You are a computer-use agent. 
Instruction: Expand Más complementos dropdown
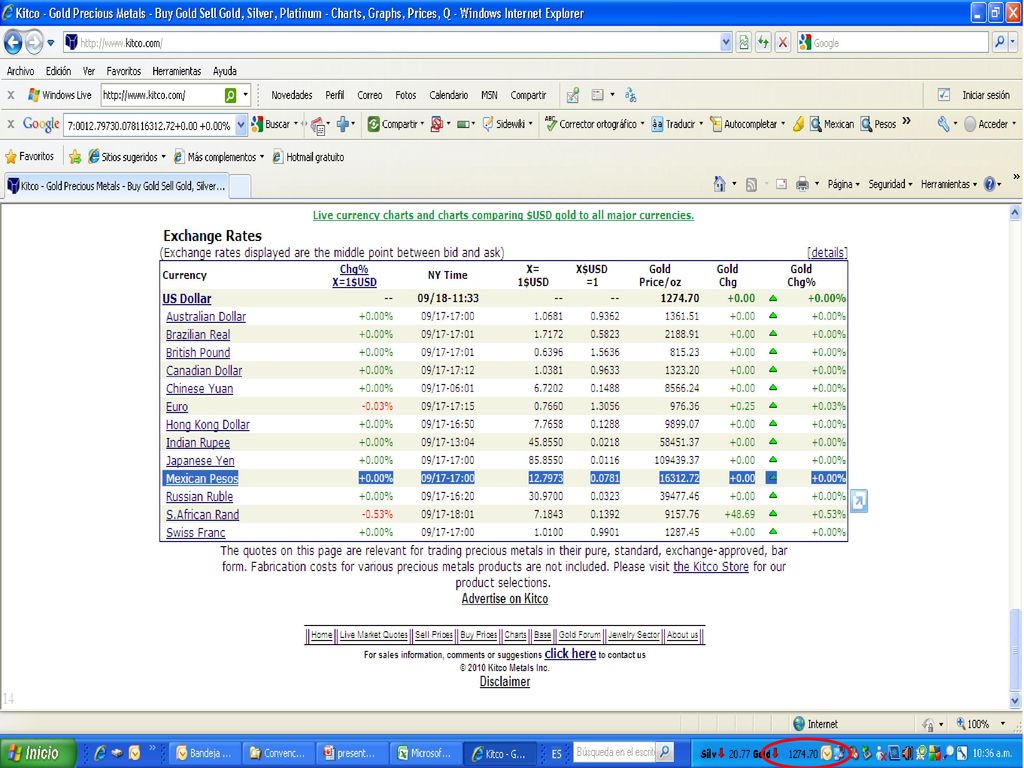click(262, 157)
